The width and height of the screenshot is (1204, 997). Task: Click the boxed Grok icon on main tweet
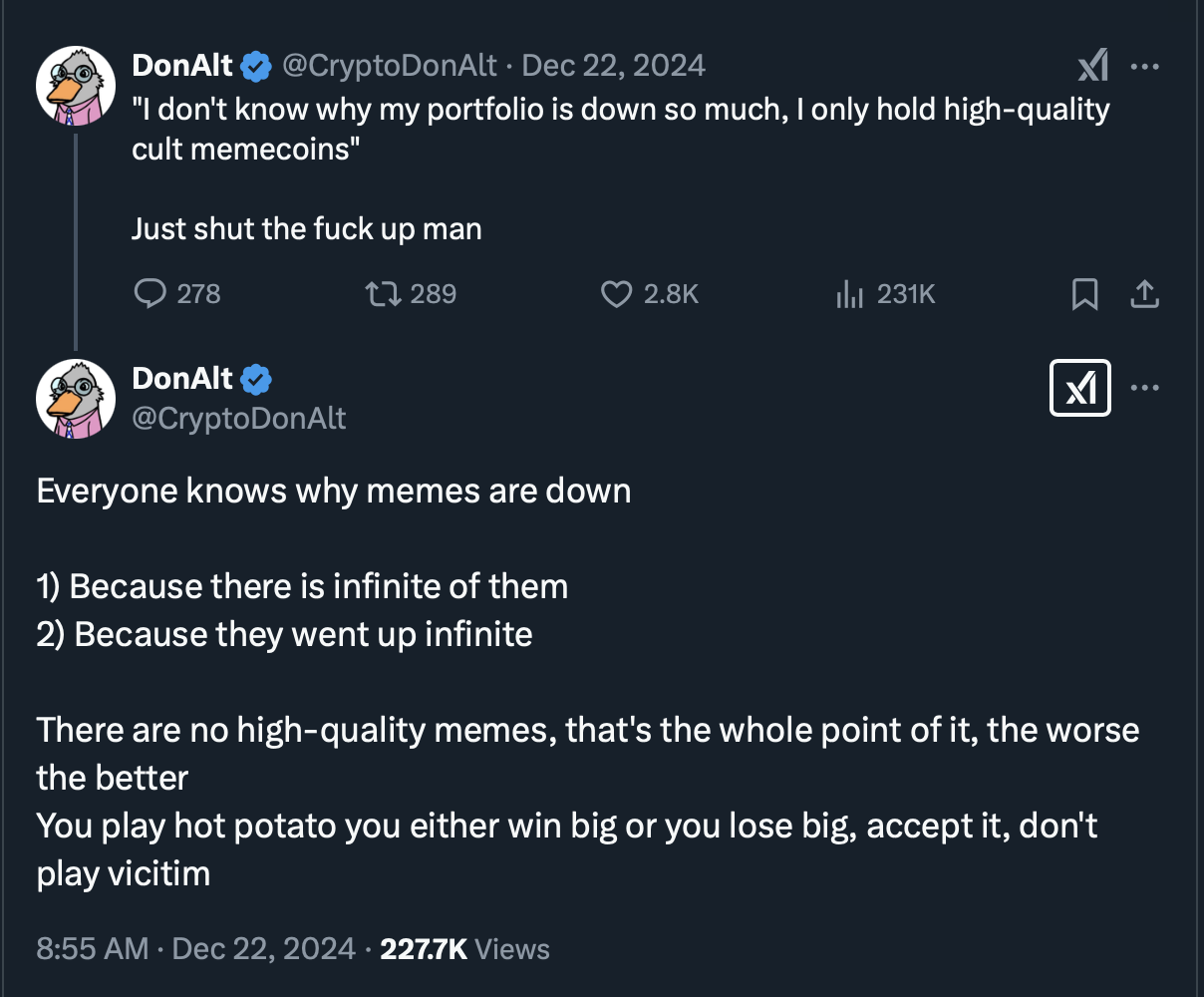1080,388
